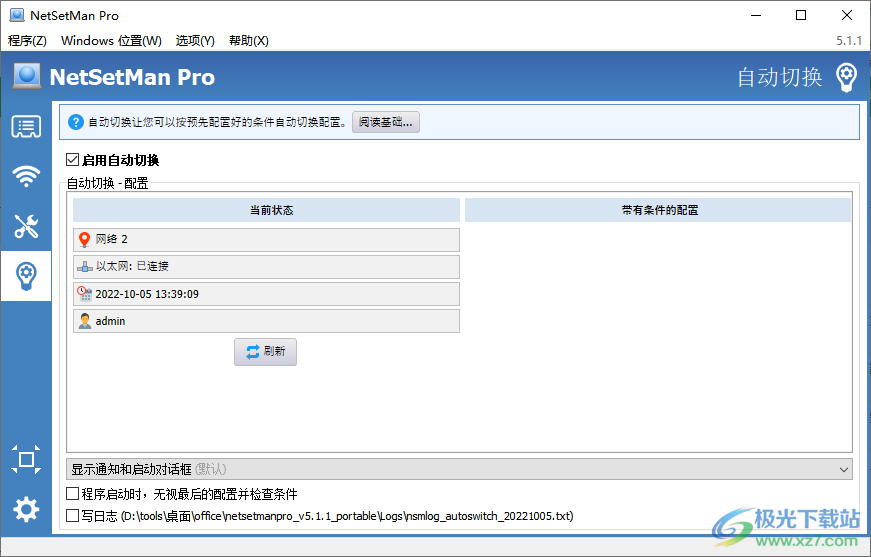The image size is (871, 557).
Task: Enable the 写日志 logging checkbox
Action: click(72, 516)
